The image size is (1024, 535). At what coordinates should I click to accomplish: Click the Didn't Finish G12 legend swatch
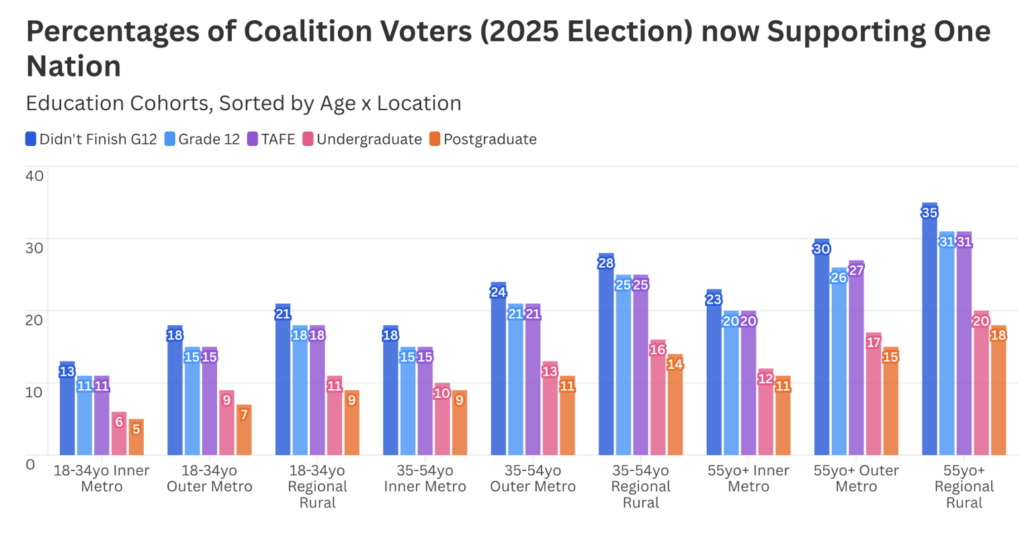coord(31,139)
